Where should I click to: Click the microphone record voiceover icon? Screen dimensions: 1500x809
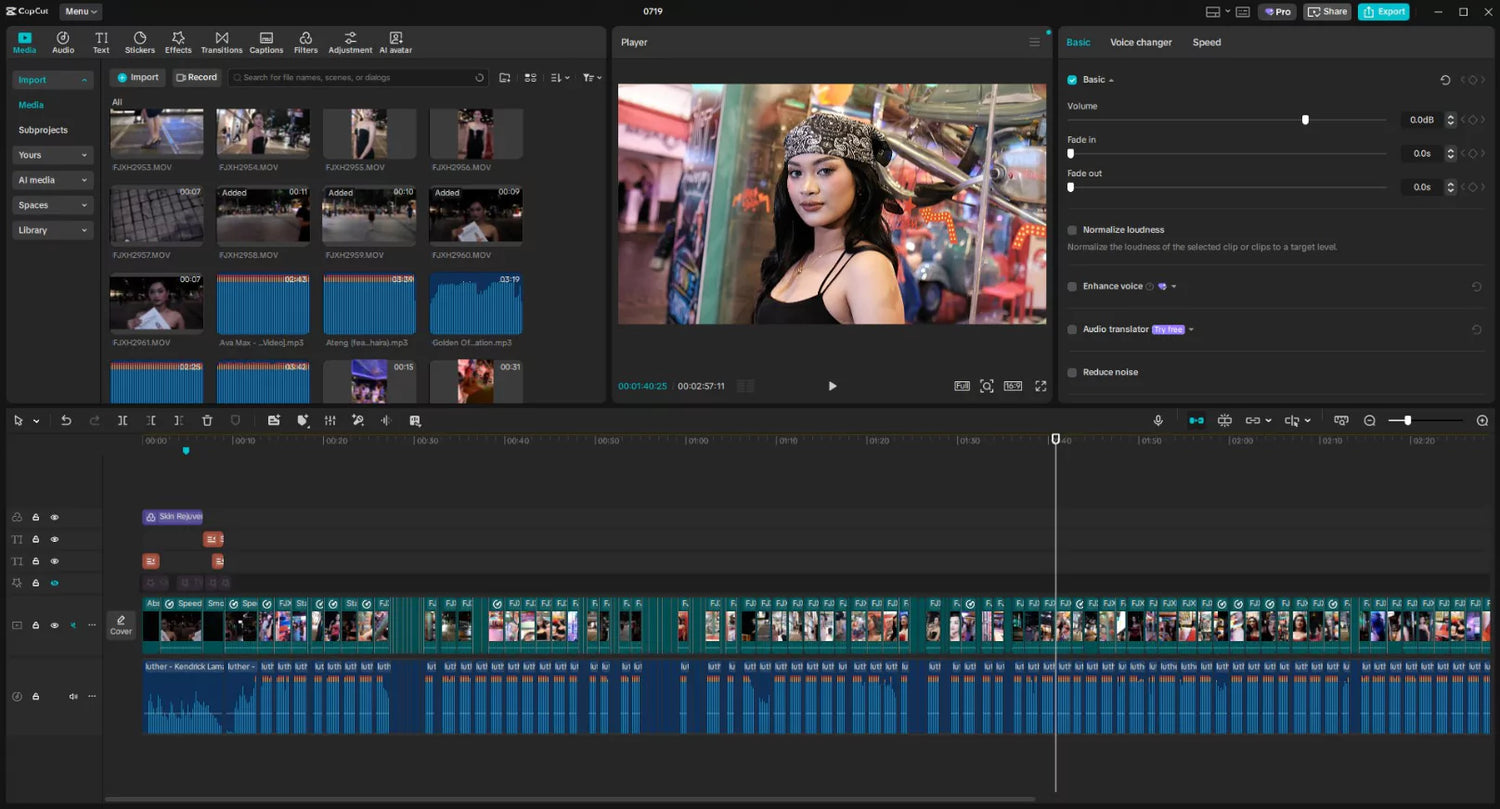pyautogui.click(x=1158, y=421)
